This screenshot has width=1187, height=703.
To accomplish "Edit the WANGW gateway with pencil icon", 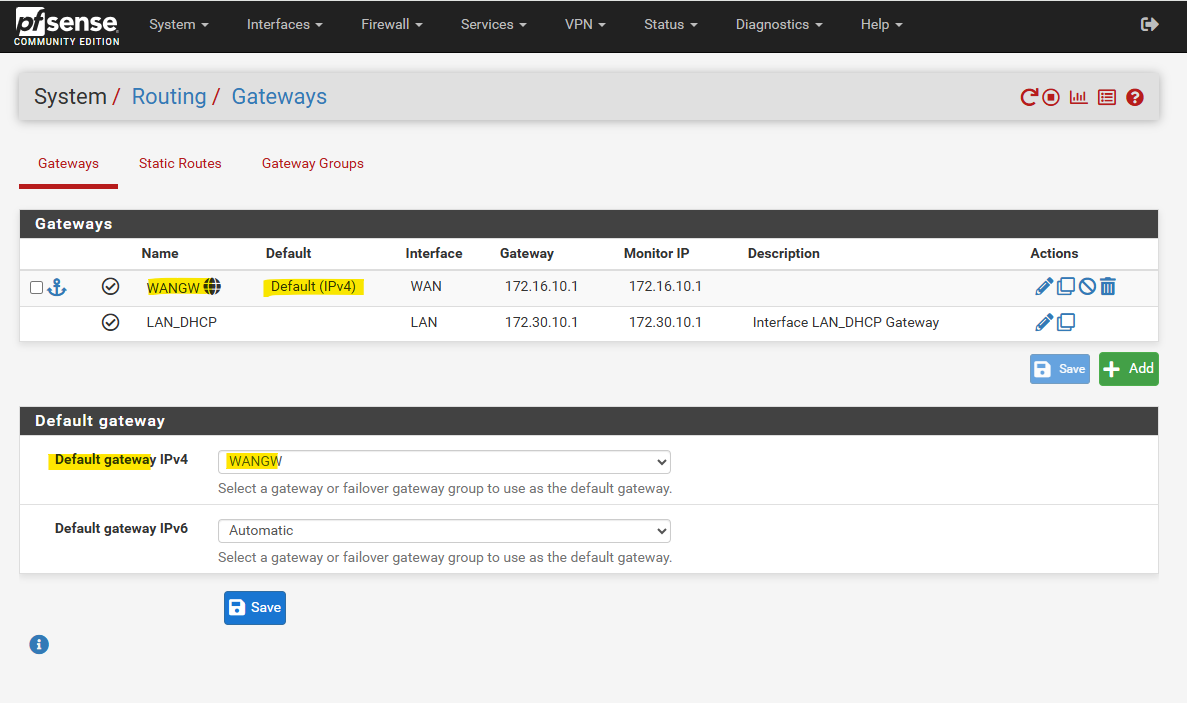I will pos(1043,287).
